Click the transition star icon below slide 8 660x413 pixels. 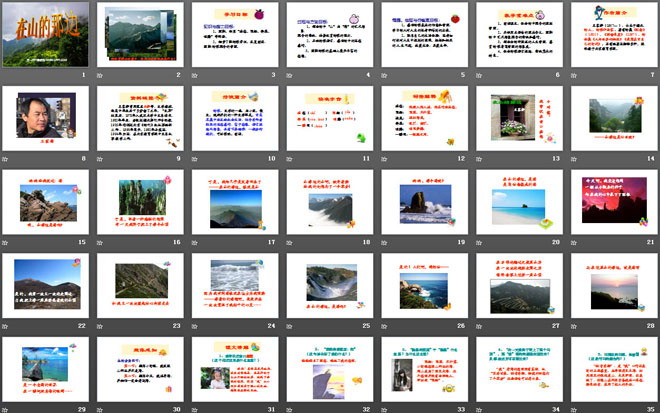point(7,159)
